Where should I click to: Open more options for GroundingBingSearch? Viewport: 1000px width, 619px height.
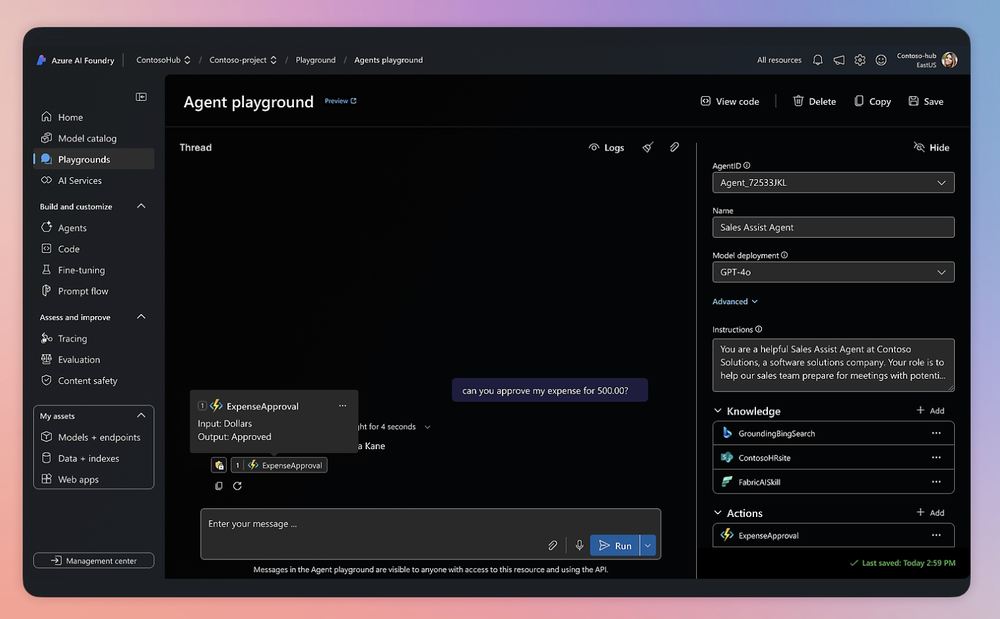coord(936,433)
